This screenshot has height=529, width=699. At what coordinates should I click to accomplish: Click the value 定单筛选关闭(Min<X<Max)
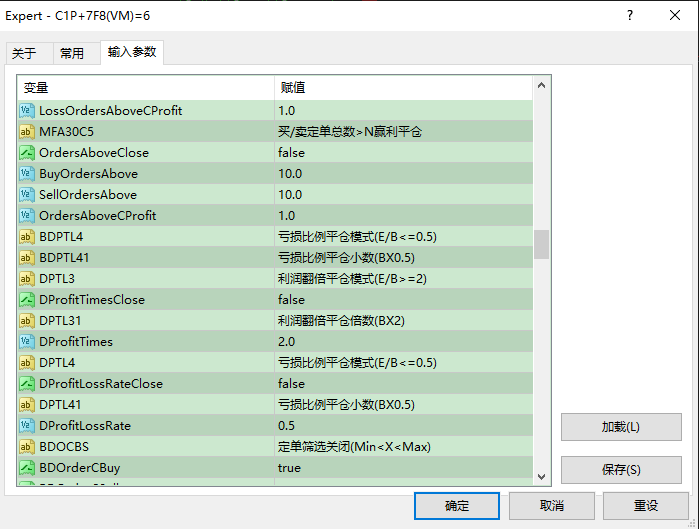pos(354,447)
